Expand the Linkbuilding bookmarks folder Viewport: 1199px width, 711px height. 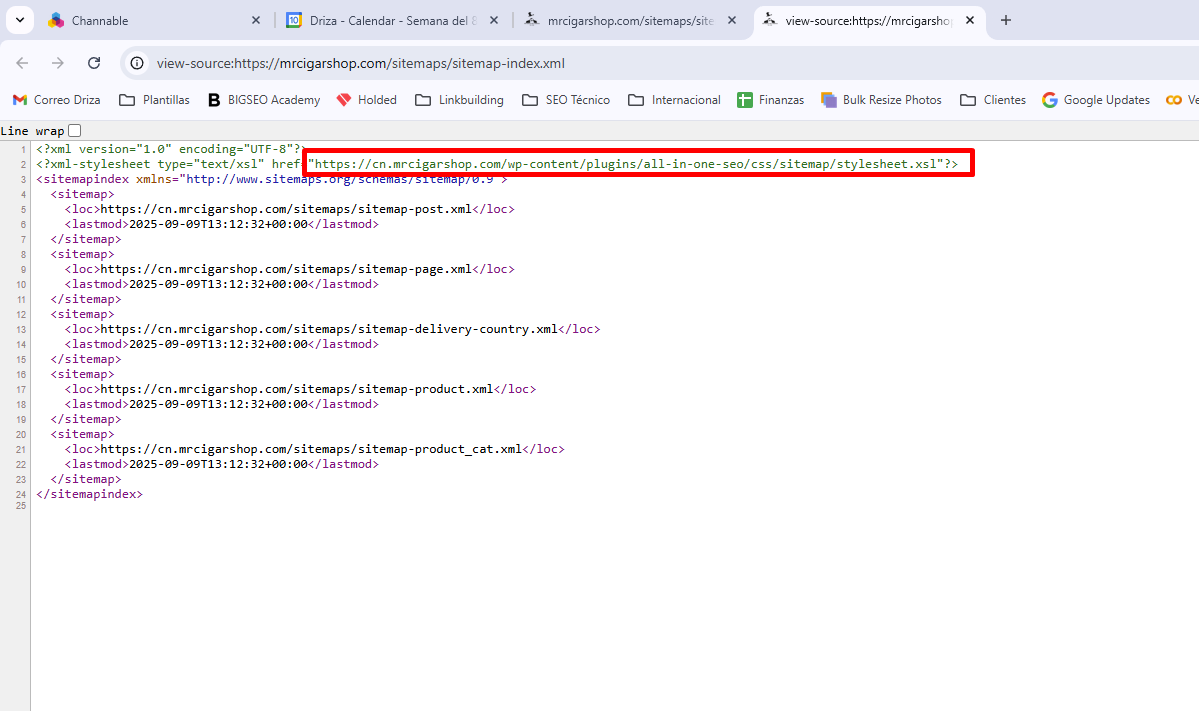click(x=459, y=100)
